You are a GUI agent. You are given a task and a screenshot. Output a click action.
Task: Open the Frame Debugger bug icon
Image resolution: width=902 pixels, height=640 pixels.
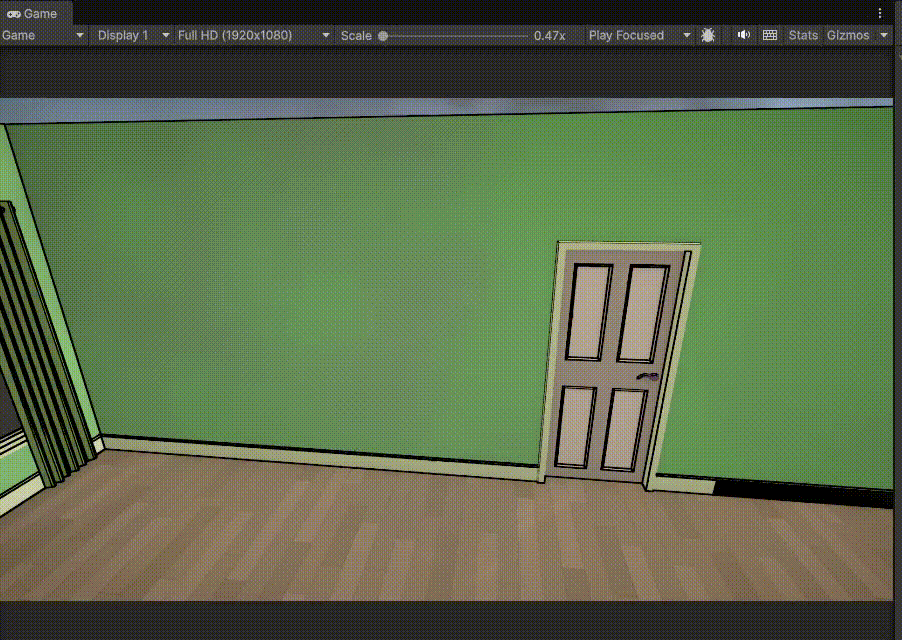708,35
